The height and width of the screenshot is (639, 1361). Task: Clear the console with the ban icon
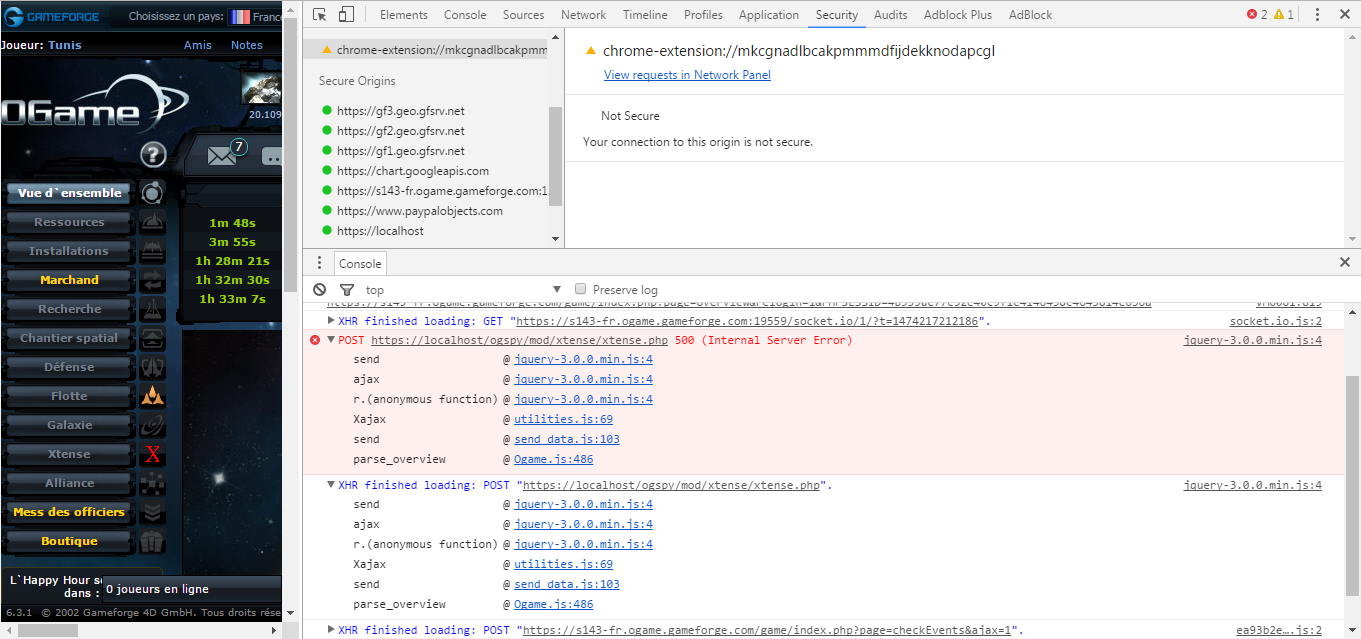[x=320, y=290]
